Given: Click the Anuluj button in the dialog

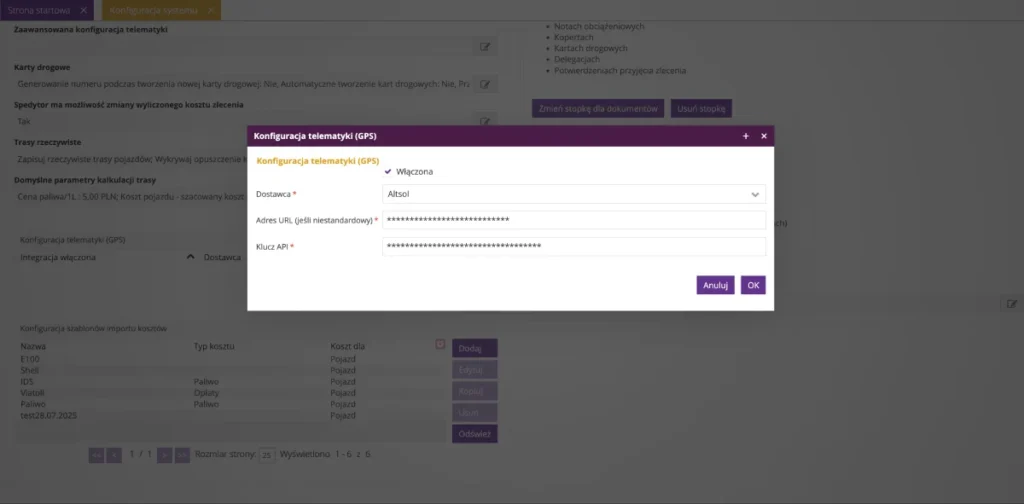Looking at the screenshot, I should (x=715, y=285).
